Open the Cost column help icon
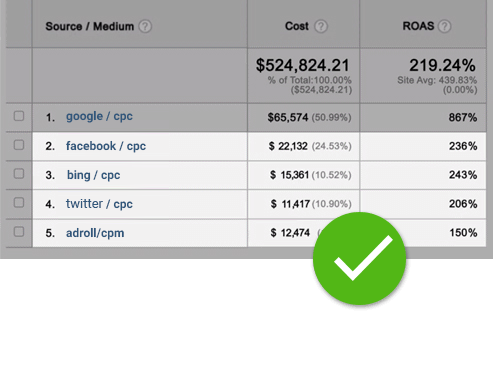 tap(321, 26)
